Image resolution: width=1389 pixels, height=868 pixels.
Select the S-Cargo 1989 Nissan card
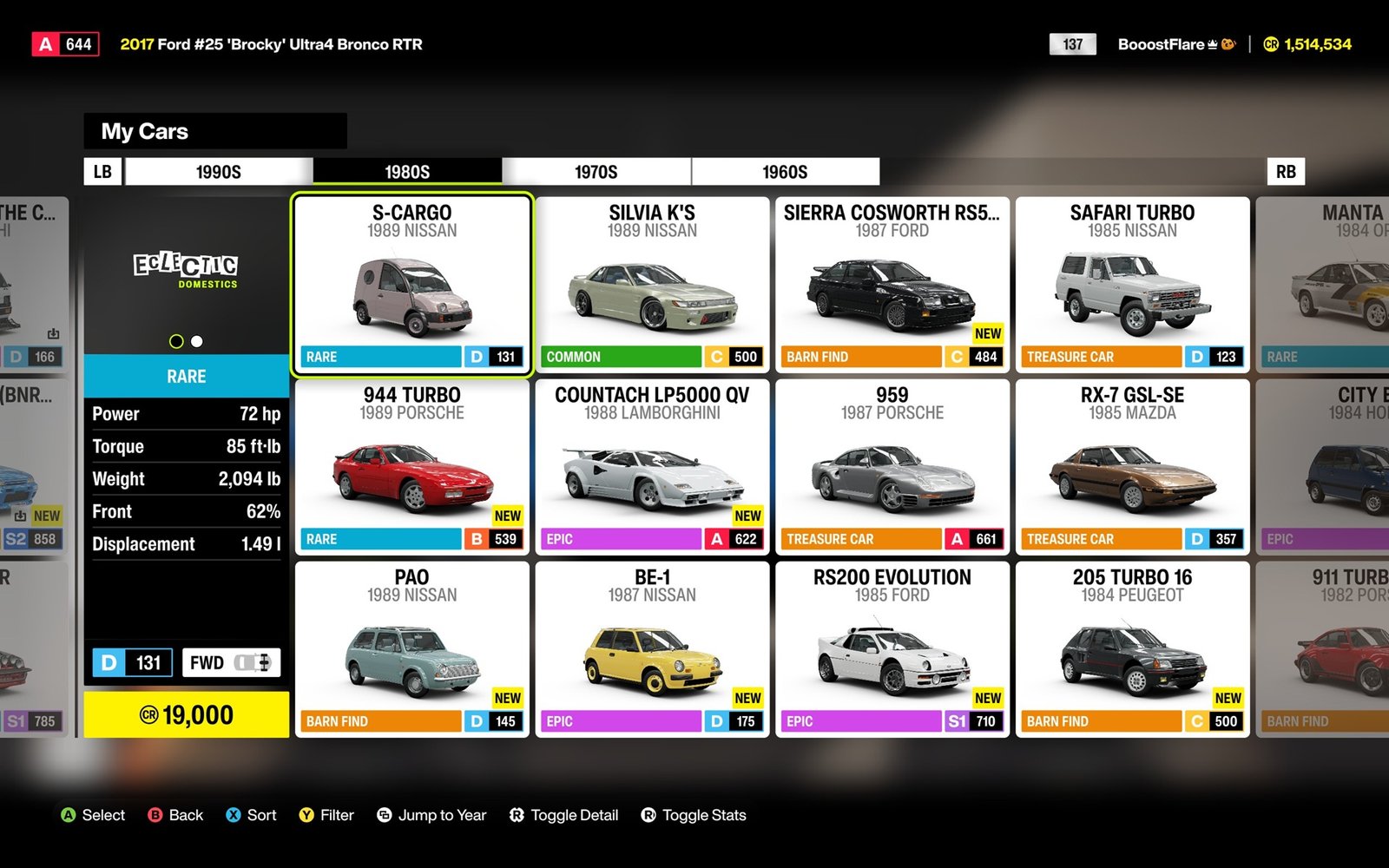pyautogui.click(x=412, y=285)
